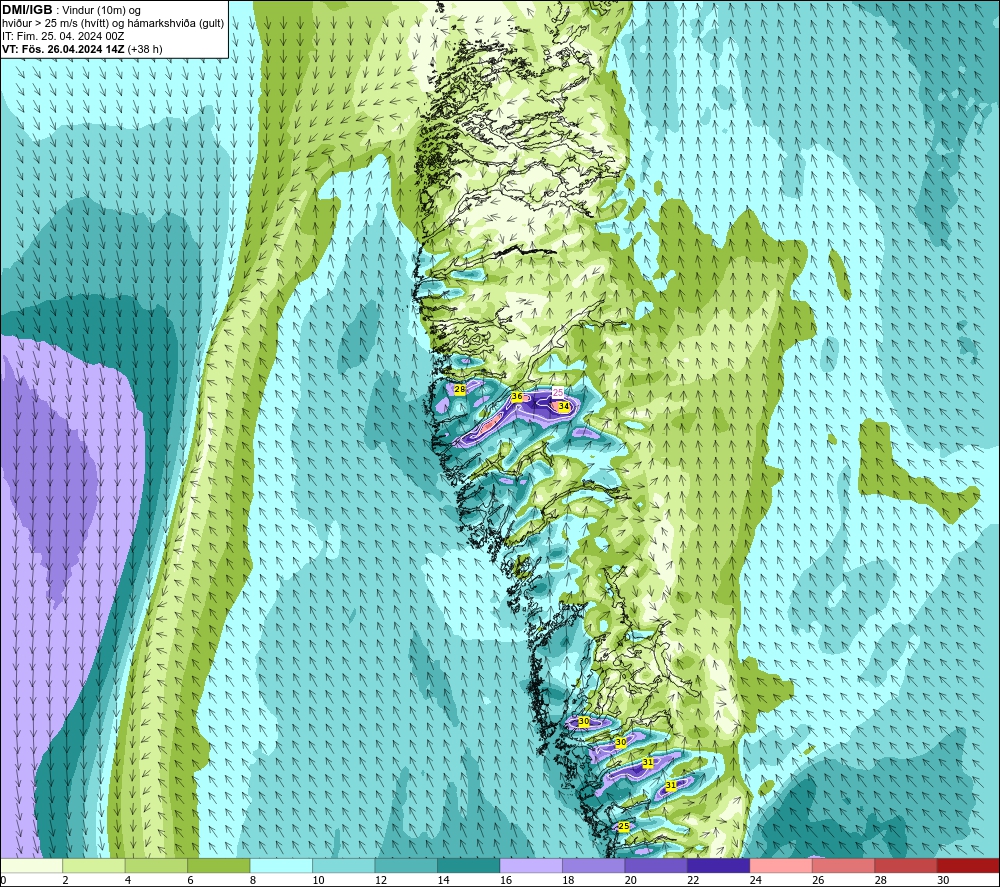Pick the dark indigo 22–24 m/s swatch
1000x887 pixels.
coord(719,866)
